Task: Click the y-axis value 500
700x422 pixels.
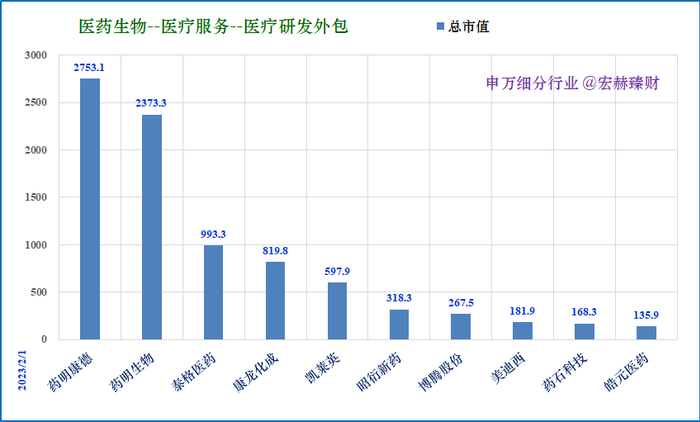Action: coord(38,292)
